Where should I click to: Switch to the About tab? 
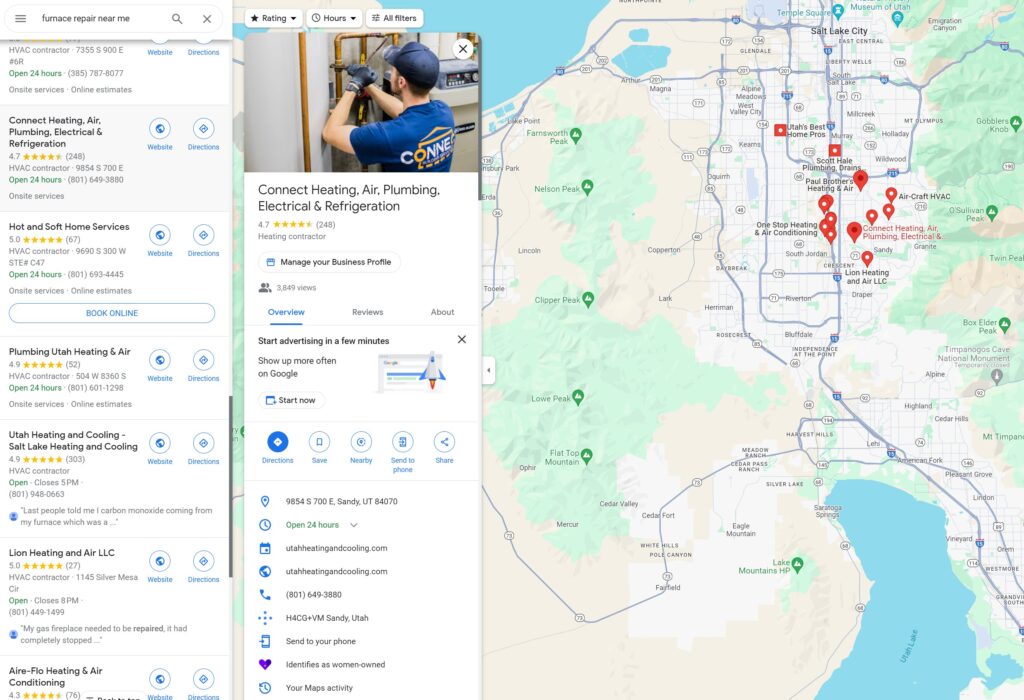click(x=442, y=312)
